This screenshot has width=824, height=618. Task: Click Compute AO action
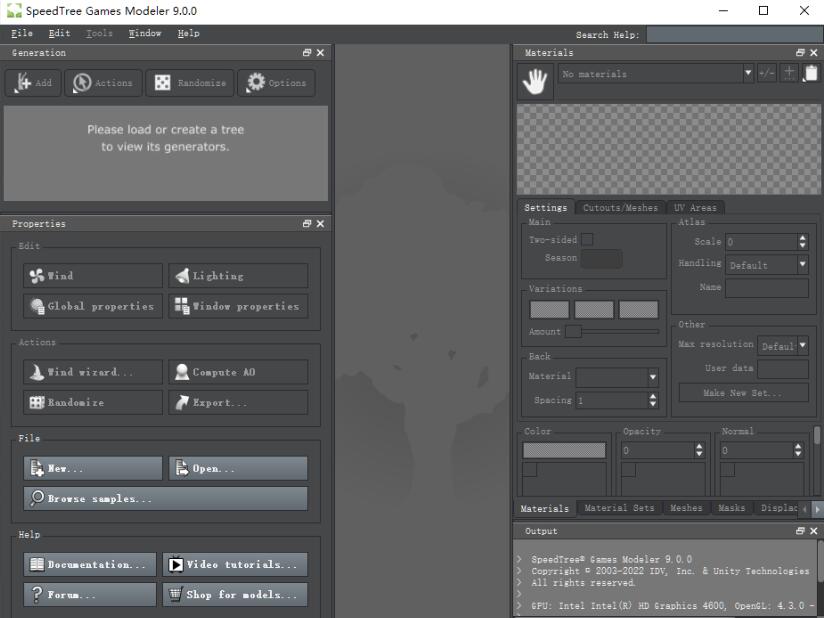coord(238,372)
